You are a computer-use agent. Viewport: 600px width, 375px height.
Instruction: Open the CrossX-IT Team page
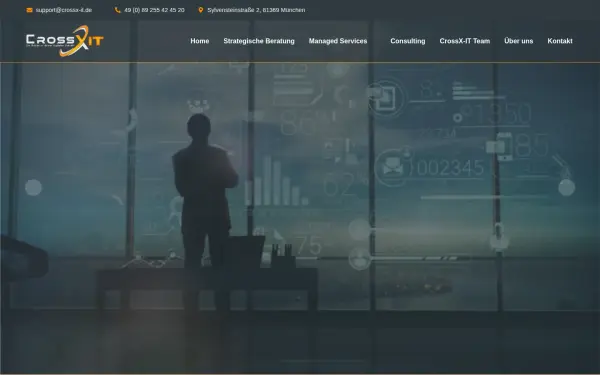[465, 41]
